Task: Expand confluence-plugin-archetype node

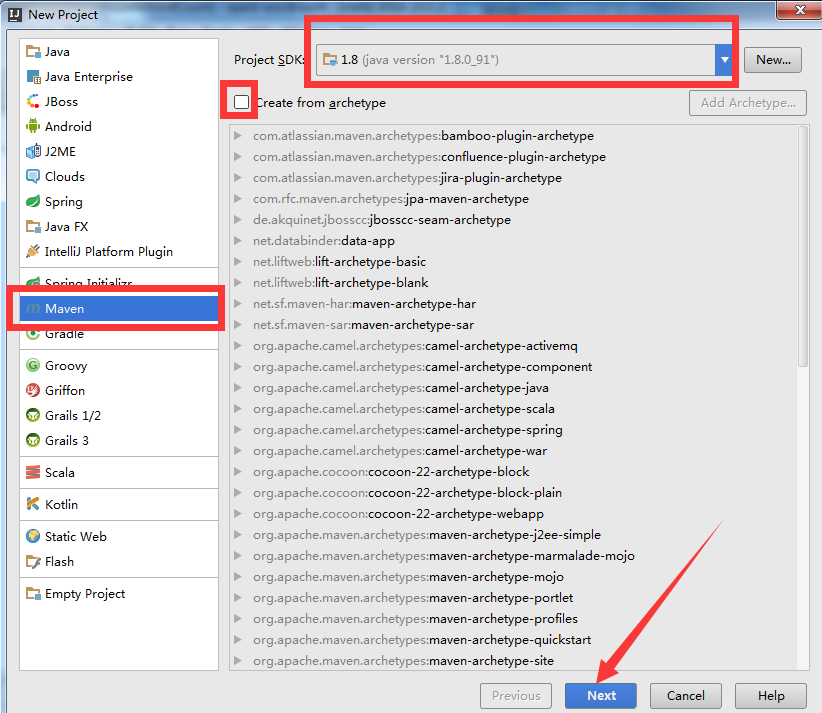Action: coord(238,157)
